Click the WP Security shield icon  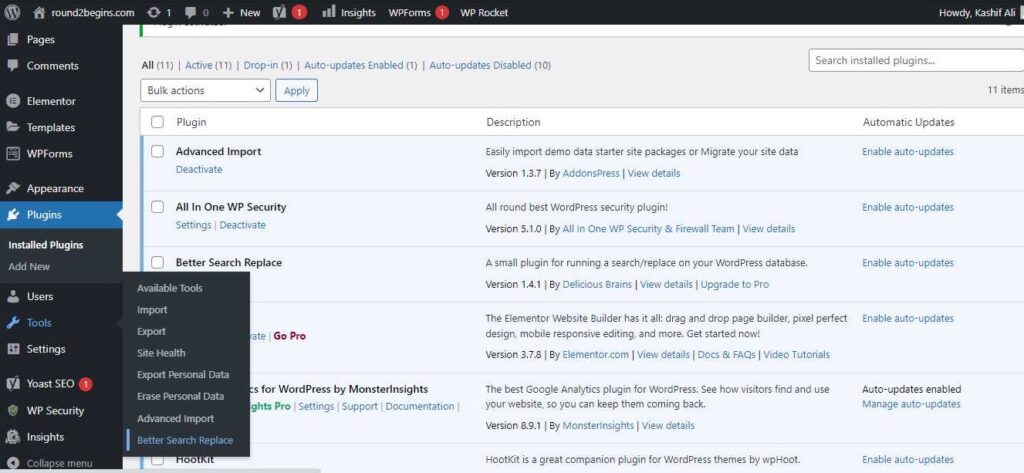[x=13, y=410]
